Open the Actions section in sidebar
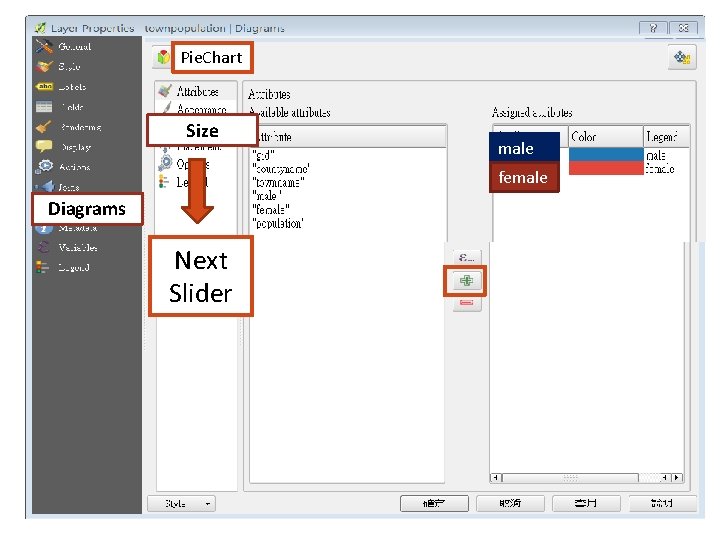Viewport: 720px width, 540px height. pyautogui.click(x=64, y=167)
